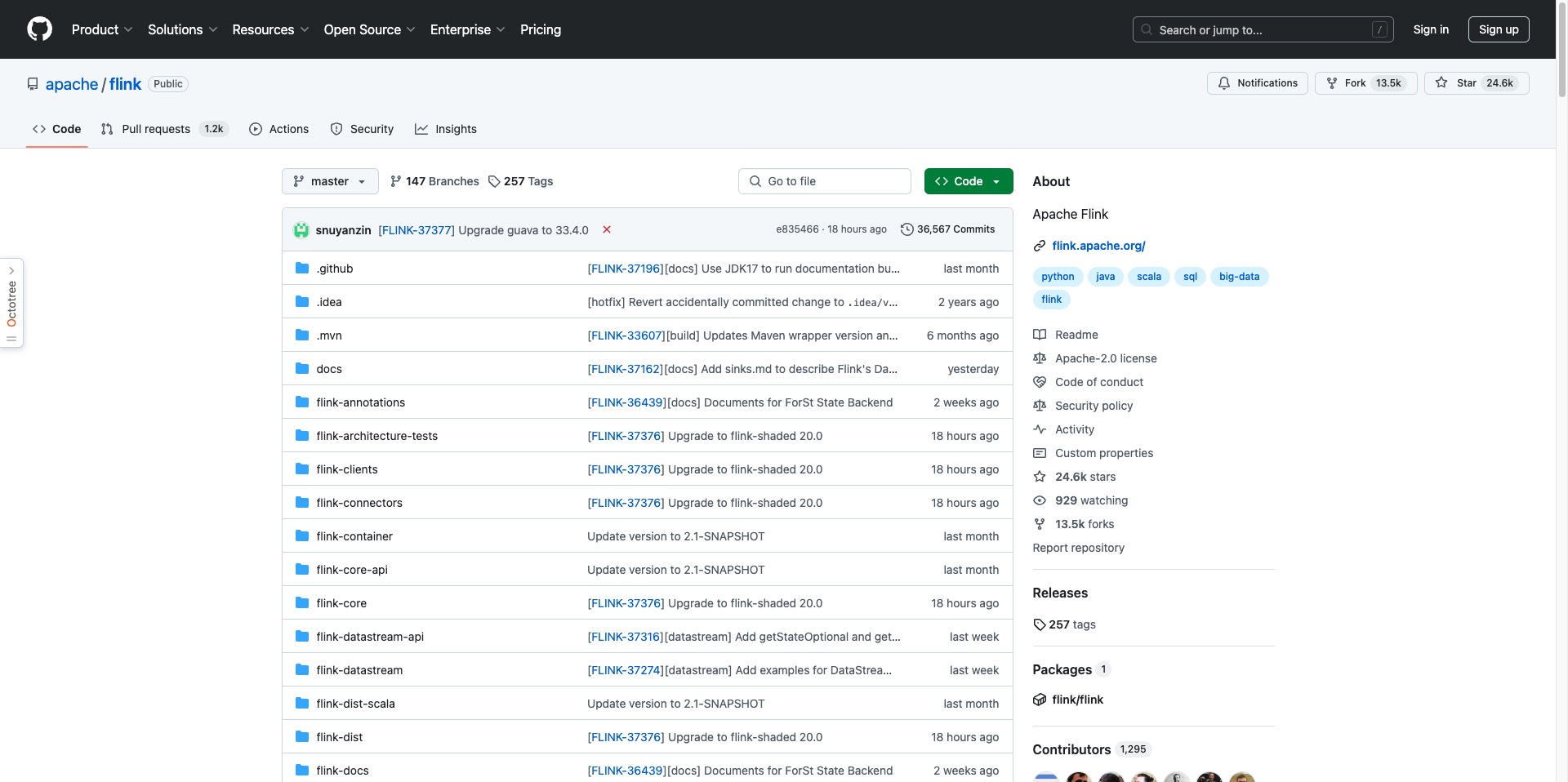1568x782 pixels.
Task: Click the tag icon next to 257 Tags
Action: (494, 181)
